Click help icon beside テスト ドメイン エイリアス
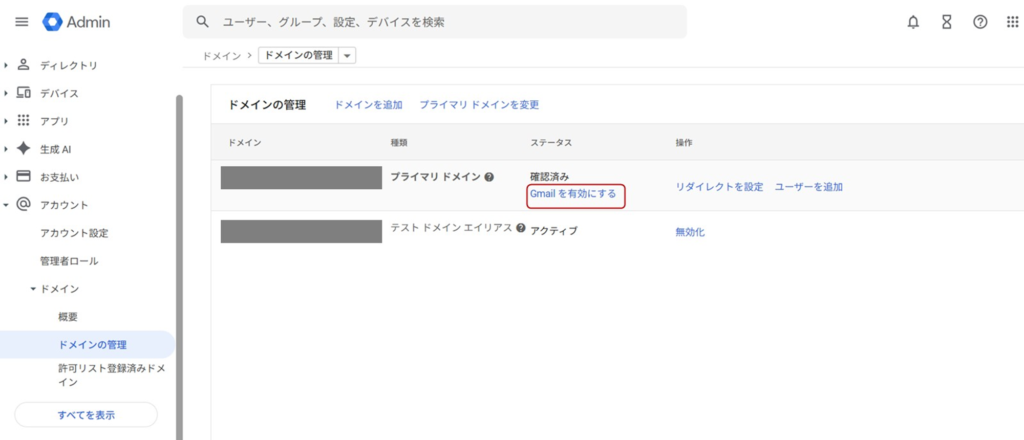The height and width of the screenshot is (440, 1024). click(x=521, y=228)
